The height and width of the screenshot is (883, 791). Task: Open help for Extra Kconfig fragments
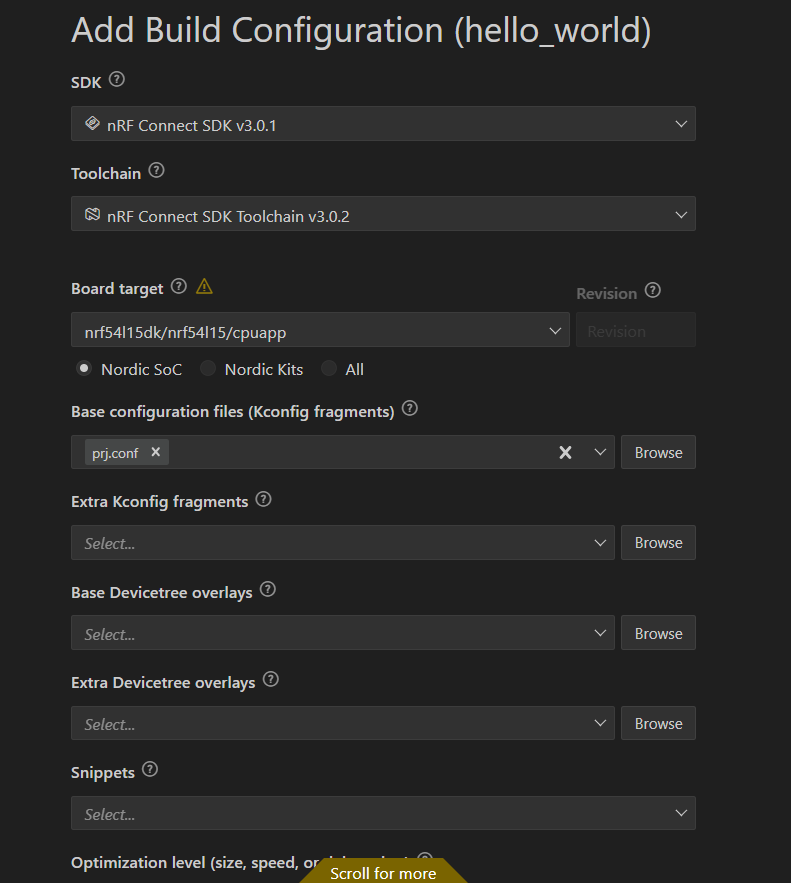click(263, 500)
